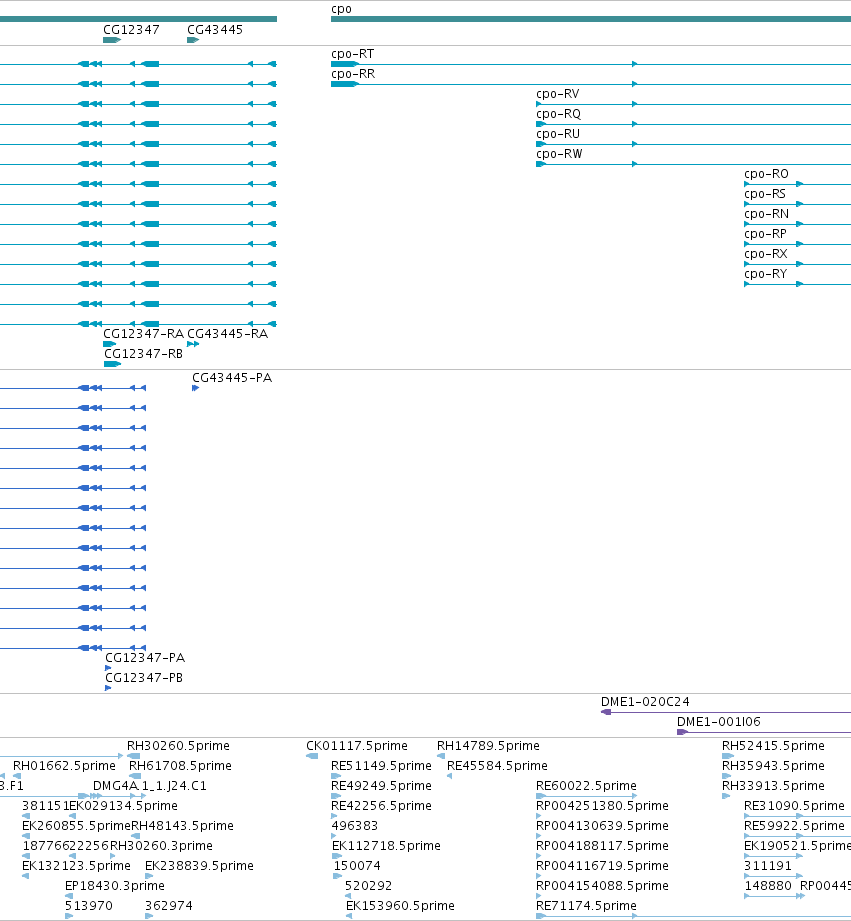
Task: Open EST RE60022.5prime
Action: pos(586,786)
